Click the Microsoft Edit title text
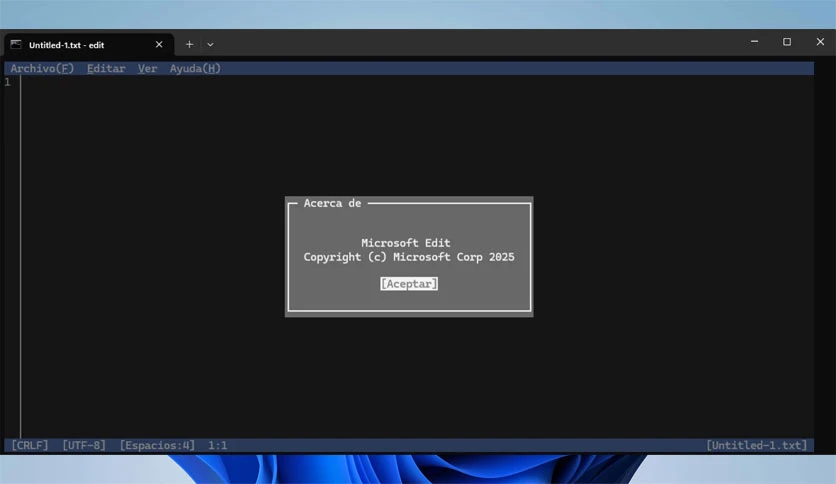Viewport: 836px width, 484px height. [406, 243]
